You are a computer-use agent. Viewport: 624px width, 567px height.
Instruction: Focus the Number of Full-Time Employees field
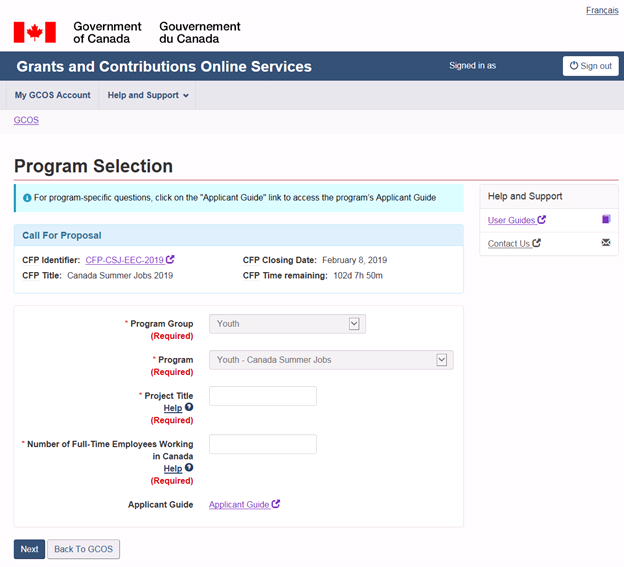tap(262, 444)
